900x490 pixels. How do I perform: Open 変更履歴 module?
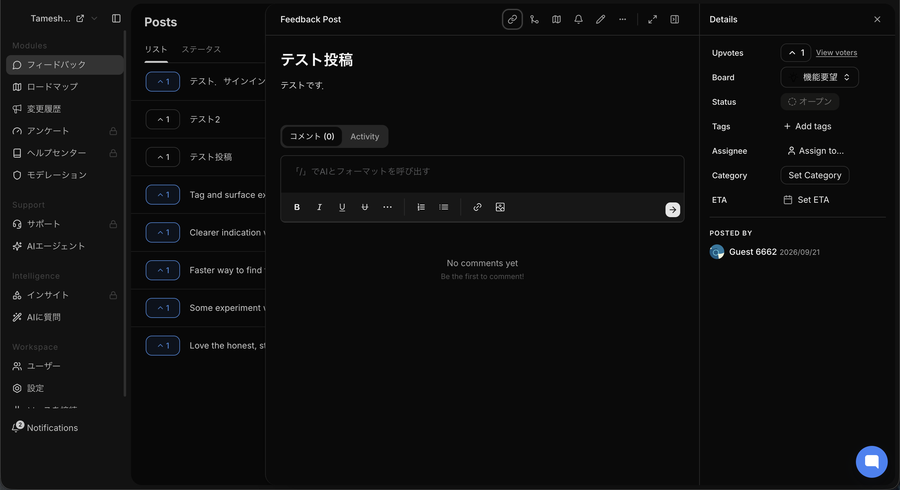[x=65, y=109]
